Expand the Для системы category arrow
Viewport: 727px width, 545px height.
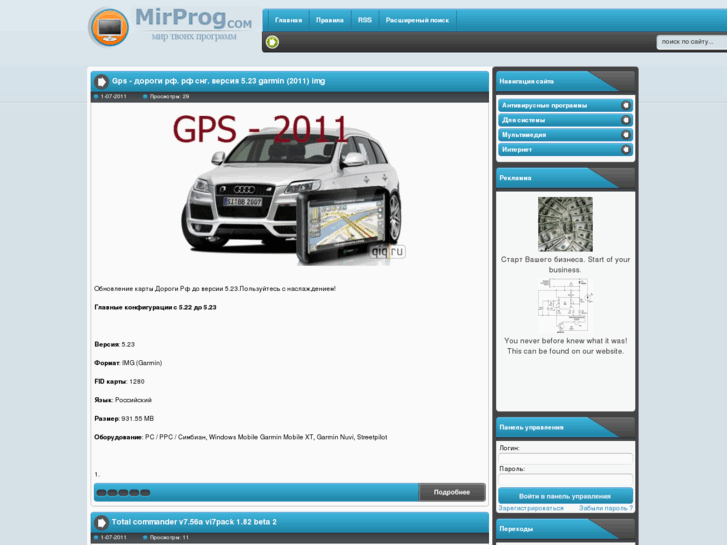(x=625, y=120)
